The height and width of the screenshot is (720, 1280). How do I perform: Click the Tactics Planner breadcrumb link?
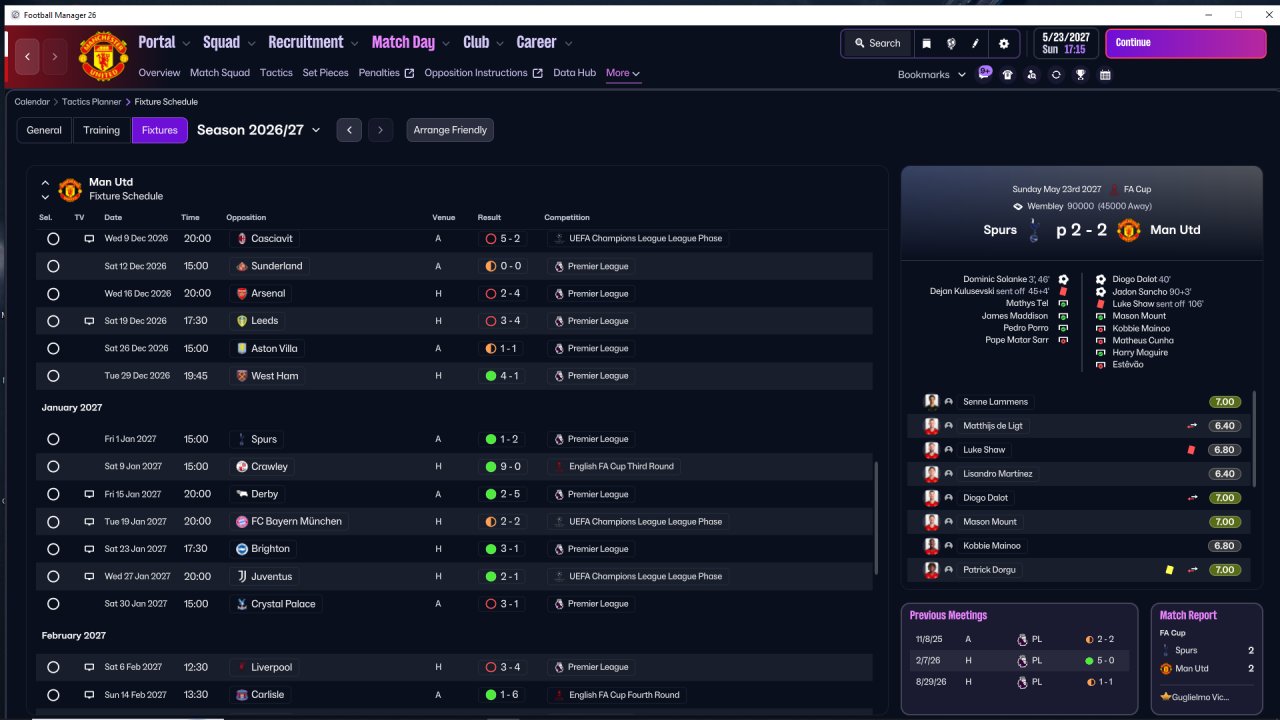coord(91,102)
